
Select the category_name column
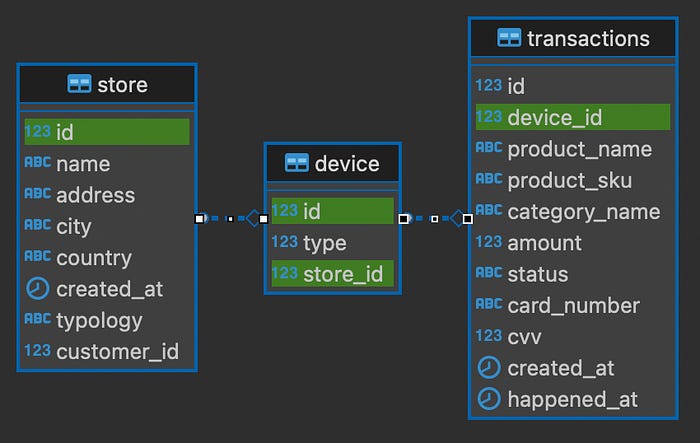(573, 212)
